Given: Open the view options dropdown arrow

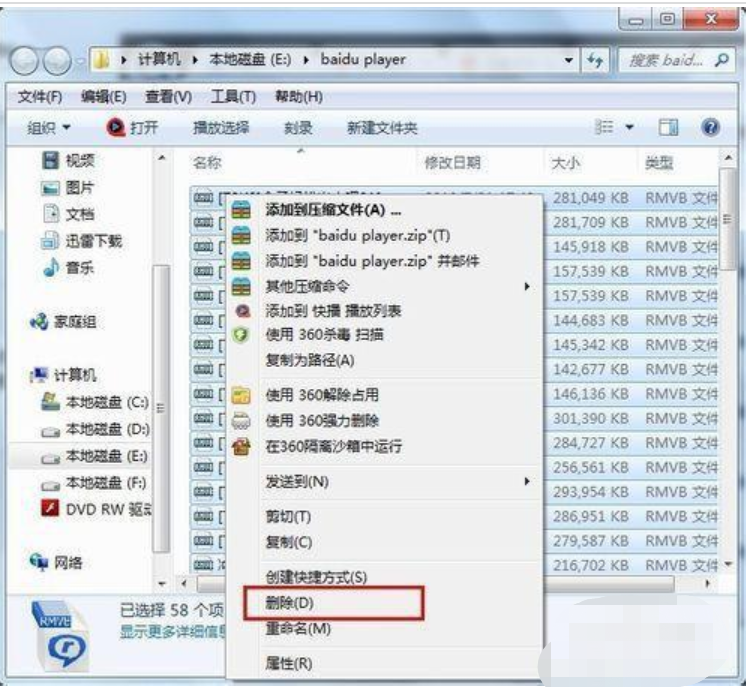Looking at the screenshot, I should pyautogui.click(x=629, y=127).
